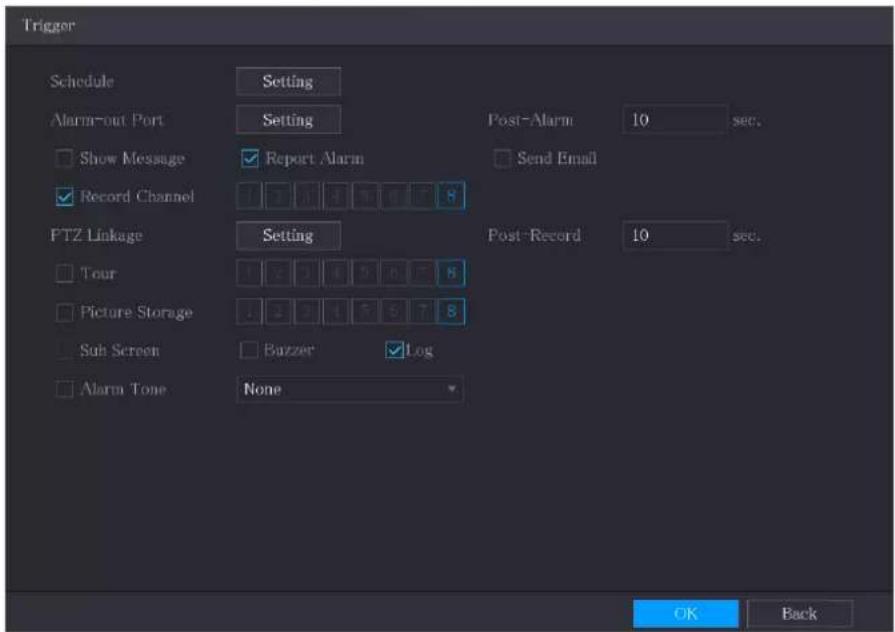Toggle the Sub Screen checkbox
This screenshot has width=895, height=632.
(x=64, y=350)
